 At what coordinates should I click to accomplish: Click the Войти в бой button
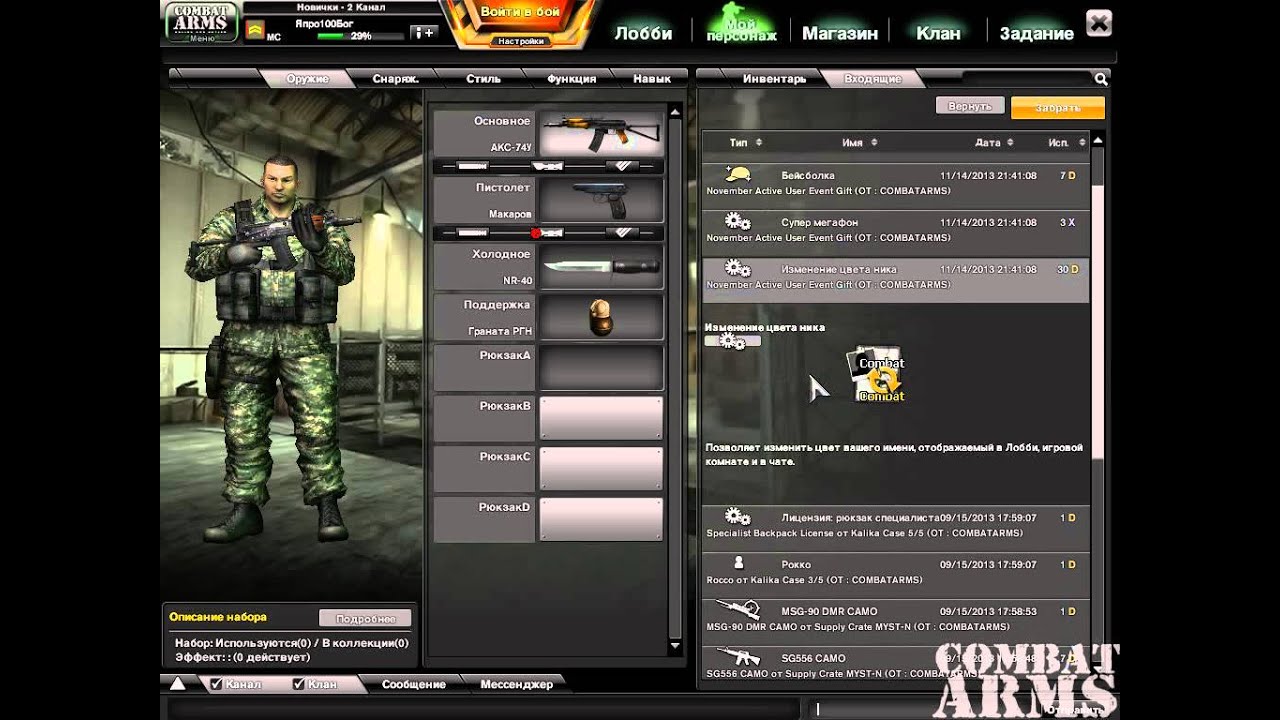[520, 12]
